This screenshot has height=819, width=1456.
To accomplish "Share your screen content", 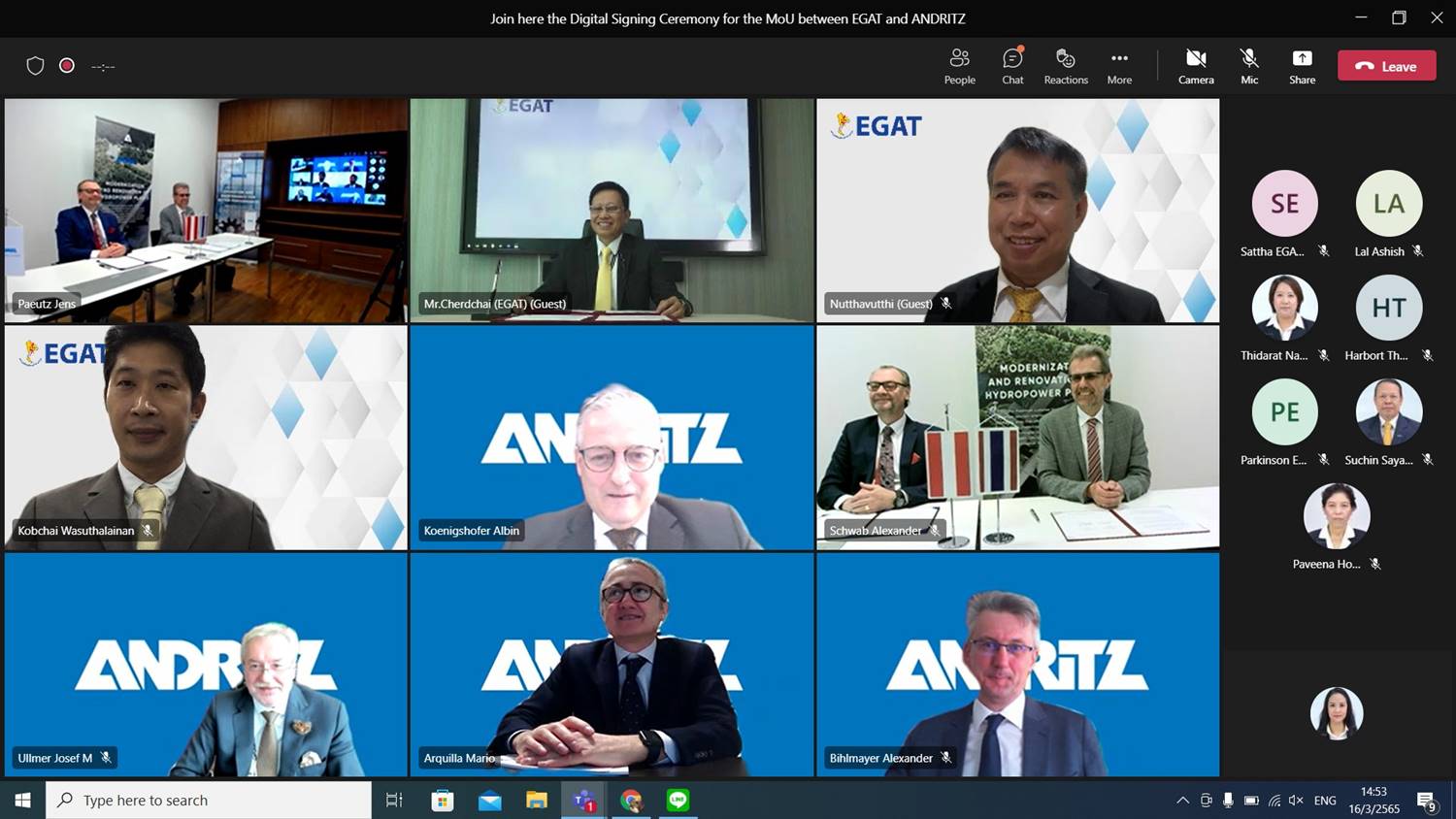I will coord(1302,66).
